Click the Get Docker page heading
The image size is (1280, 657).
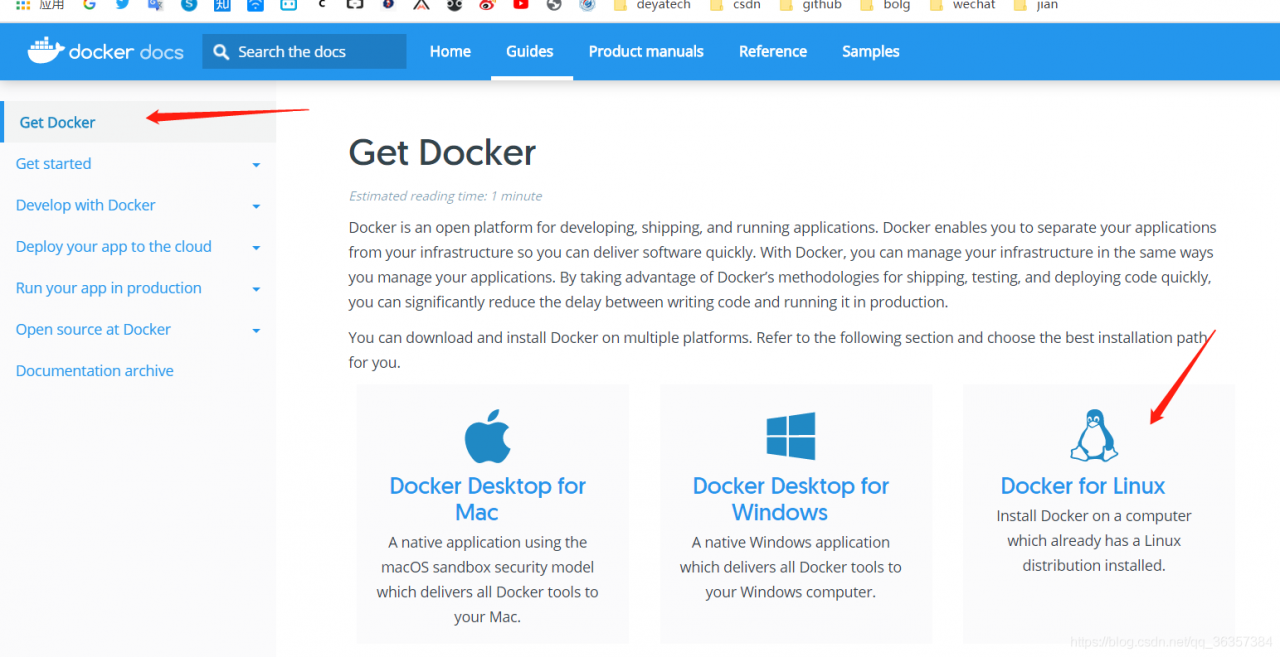[x=442, y=152]
